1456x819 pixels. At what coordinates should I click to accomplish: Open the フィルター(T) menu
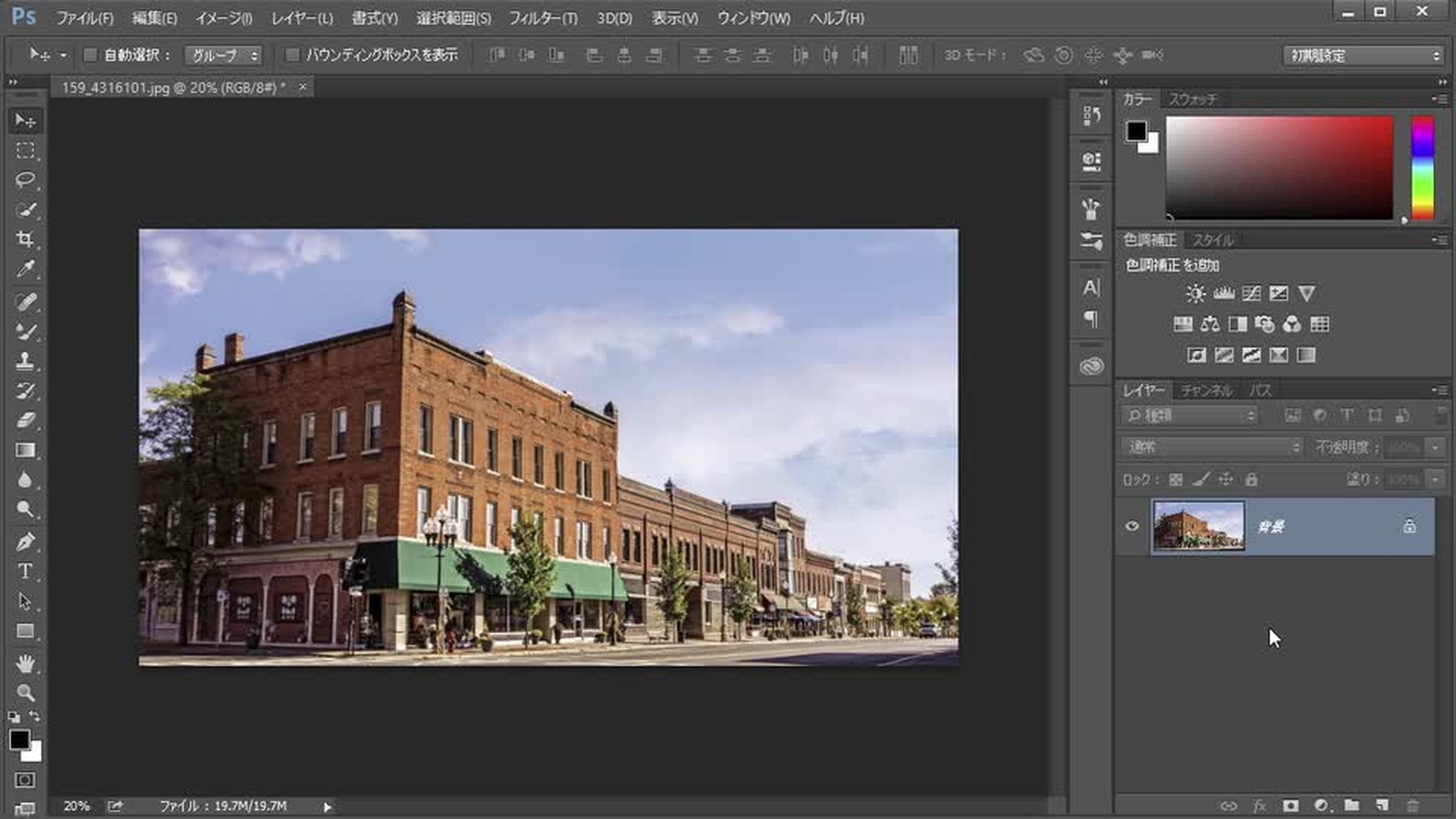[543, 18]
